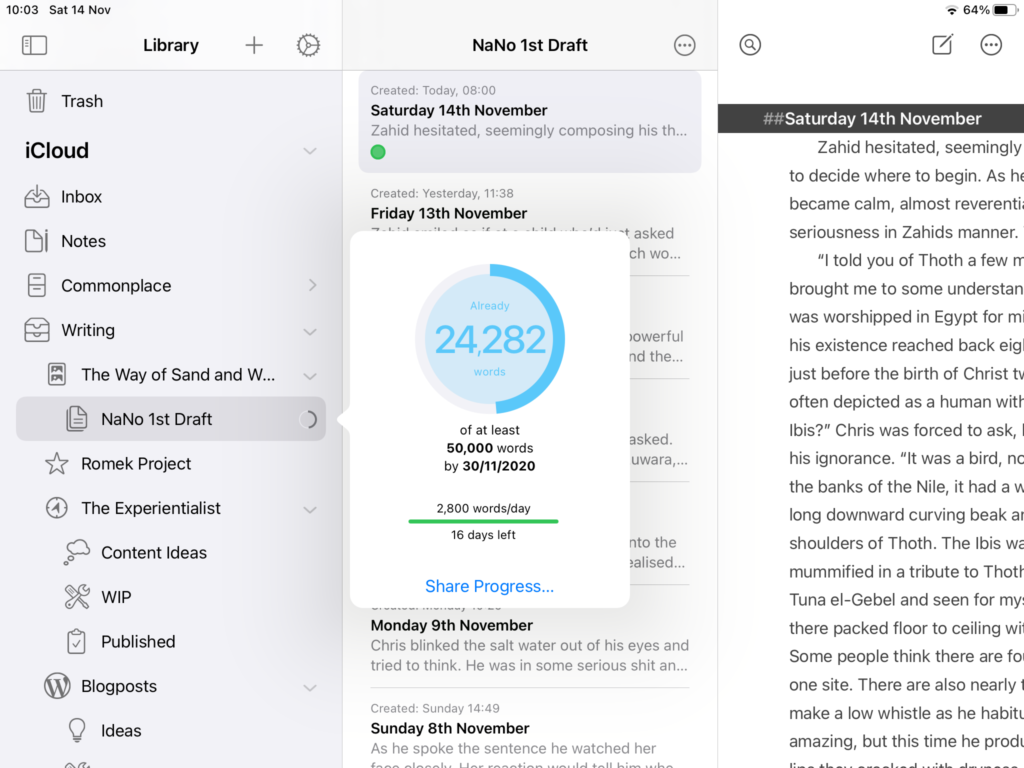Tap green goal dot on Saturday sheet
1024x768 pixels.
[x=377, y=152]
